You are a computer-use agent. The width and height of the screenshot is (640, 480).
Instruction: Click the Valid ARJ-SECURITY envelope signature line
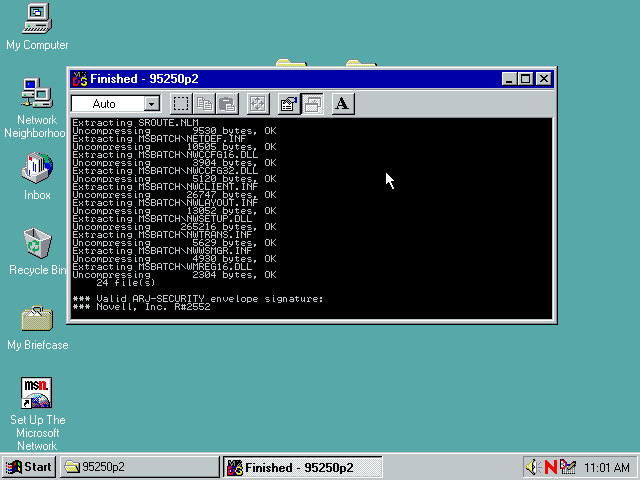pos(198,299)
